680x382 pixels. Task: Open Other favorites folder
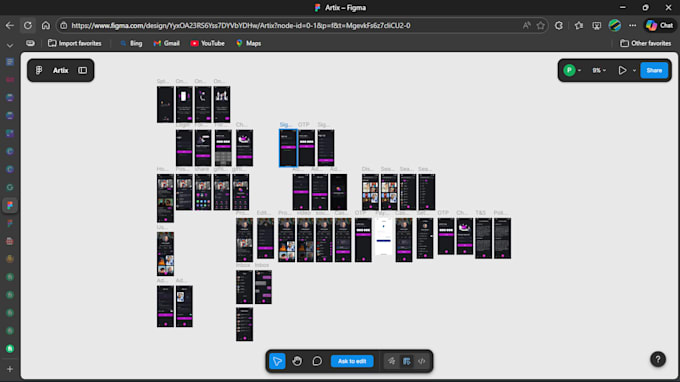(645, 43)
